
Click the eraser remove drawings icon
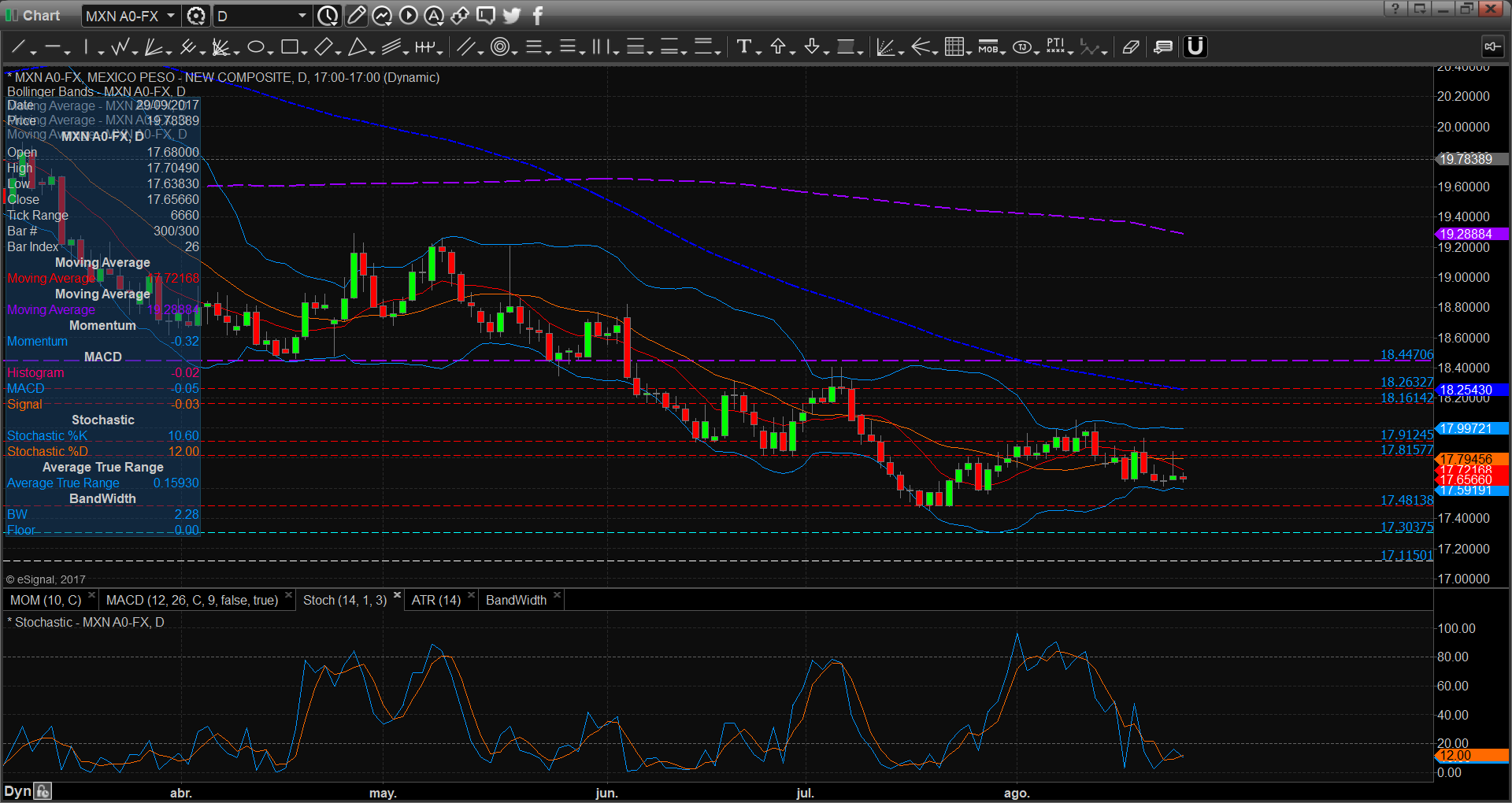(1130, 47)
